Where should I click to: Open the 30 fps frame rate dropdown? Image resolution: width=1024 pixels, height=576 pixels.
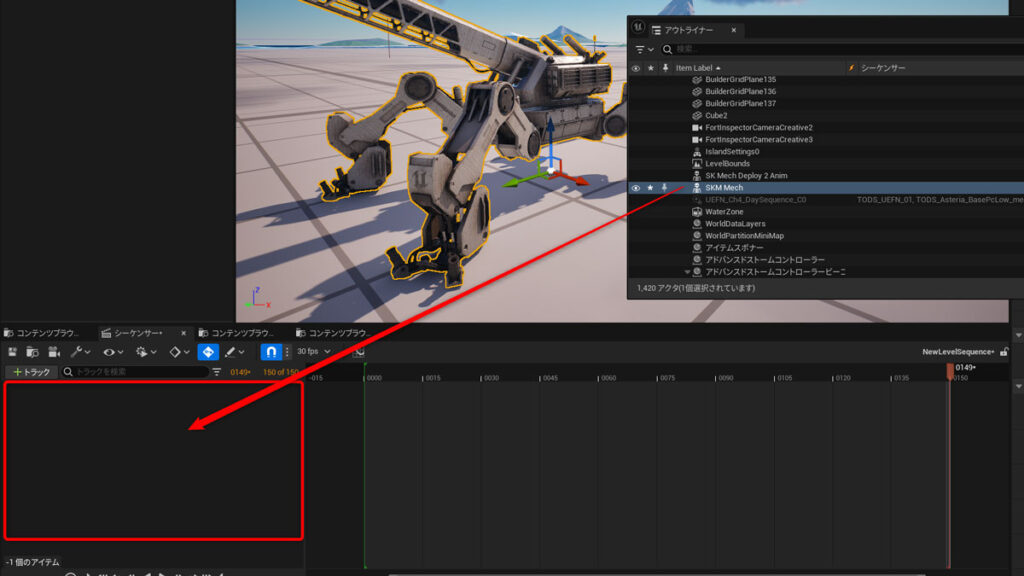tap(313, 351)
